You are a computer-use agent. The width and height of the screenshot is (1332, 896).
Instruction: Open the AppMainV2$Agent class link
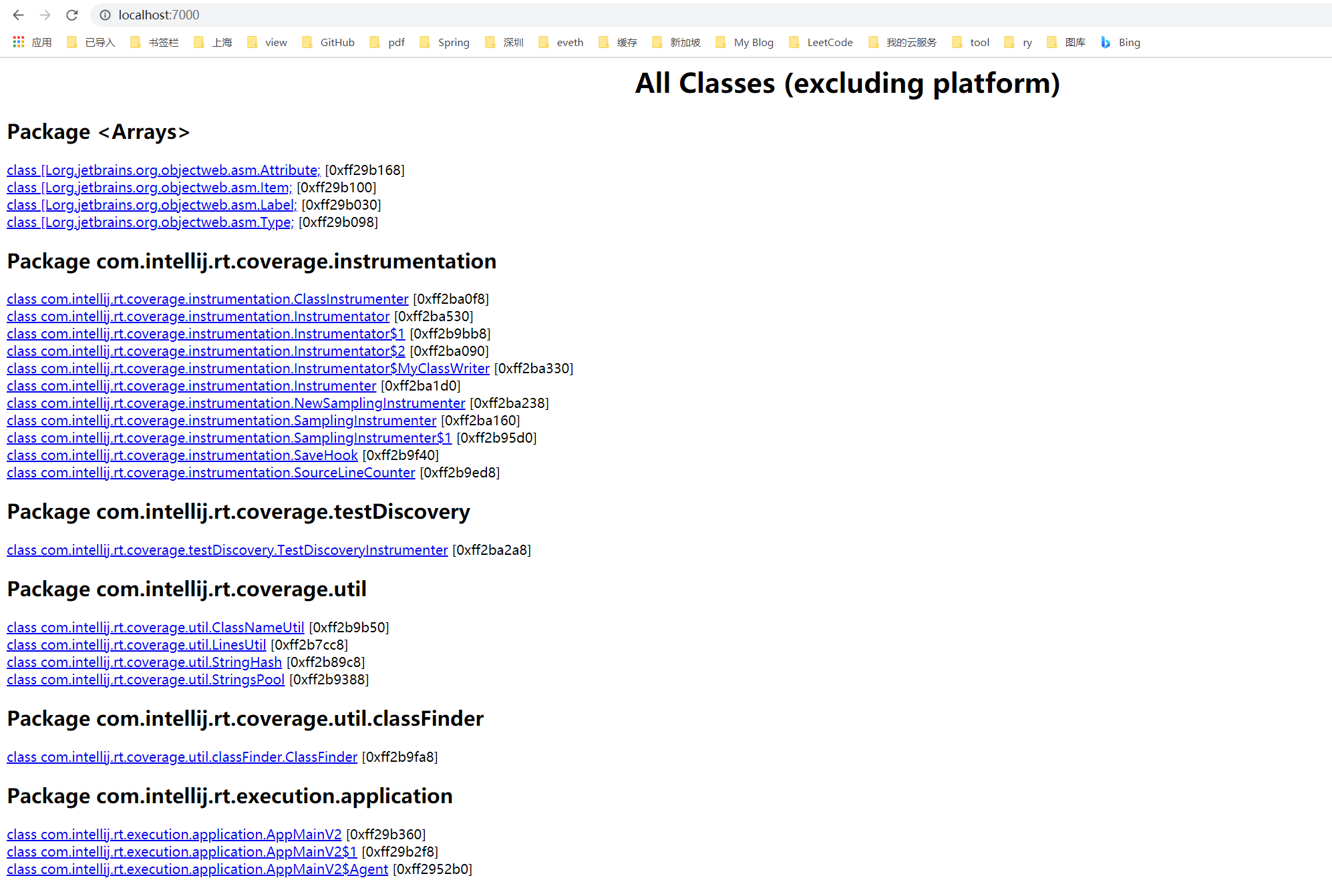coord(197,869)
